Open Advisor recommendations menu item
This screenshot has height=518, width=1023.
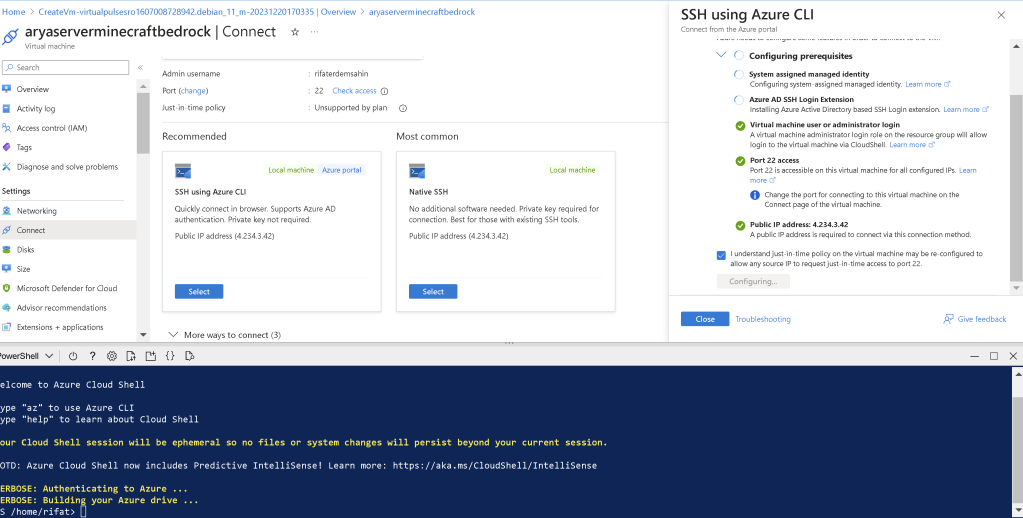(x=68, y=307)
